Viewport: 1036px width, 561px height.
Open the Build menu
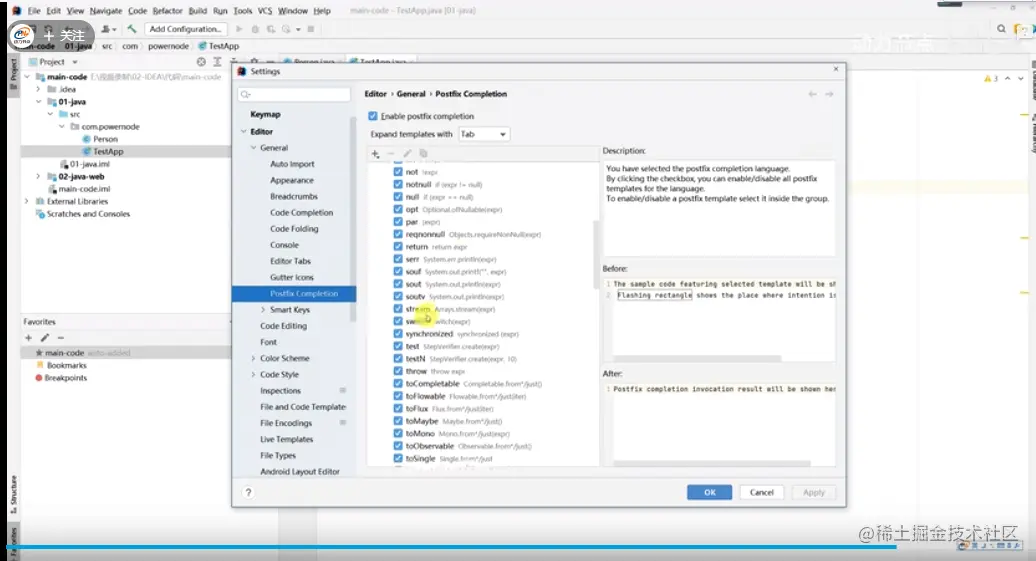pyautogui.click(x=198, y=11)
